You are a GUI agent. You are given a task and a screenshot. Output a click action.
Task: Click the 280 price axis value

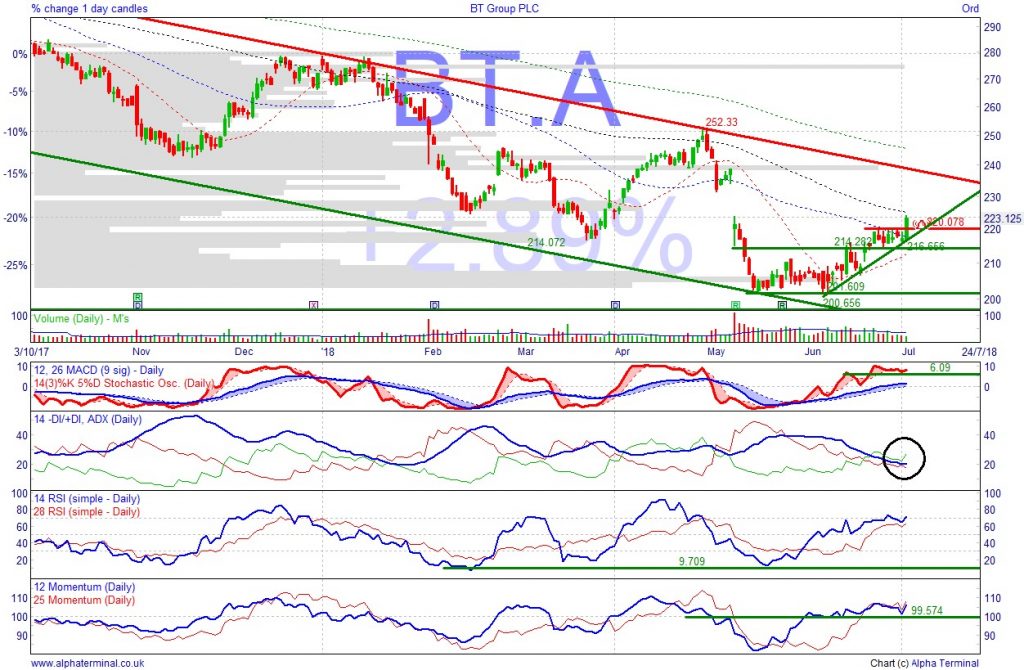click(x=992, y=53)
